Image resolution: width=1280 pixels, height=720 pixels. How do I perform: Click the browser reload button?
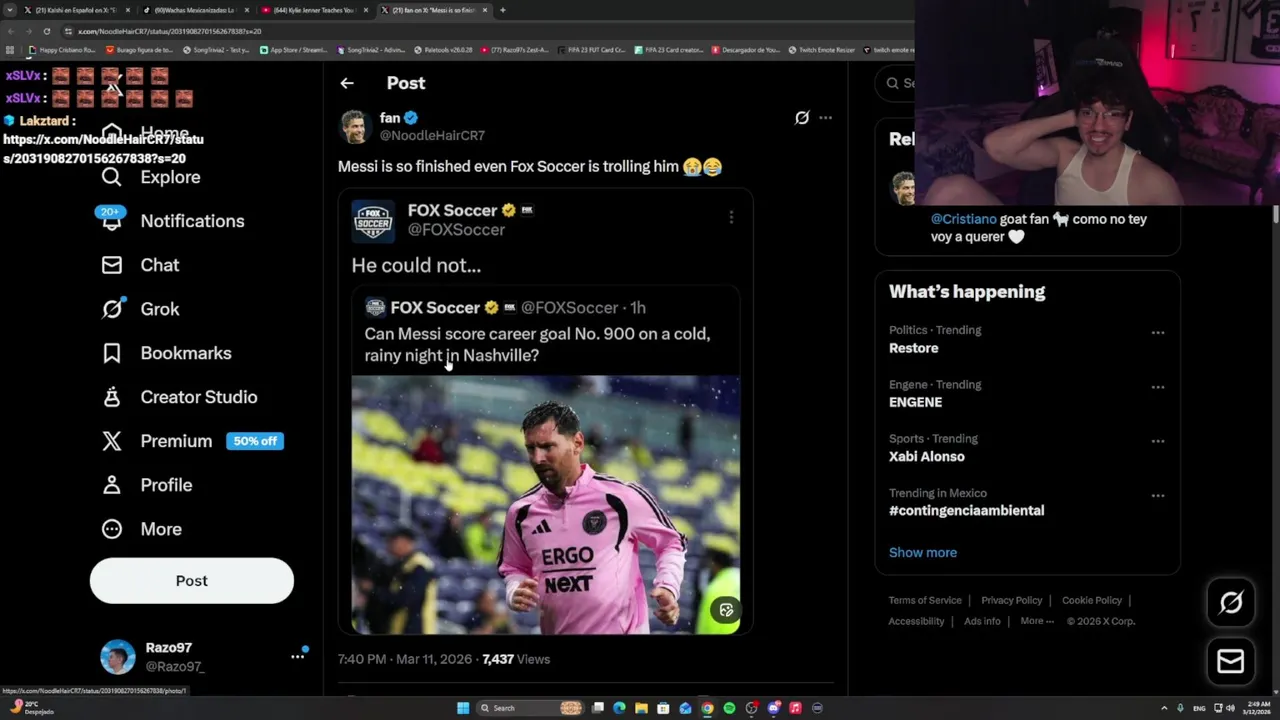46,31
